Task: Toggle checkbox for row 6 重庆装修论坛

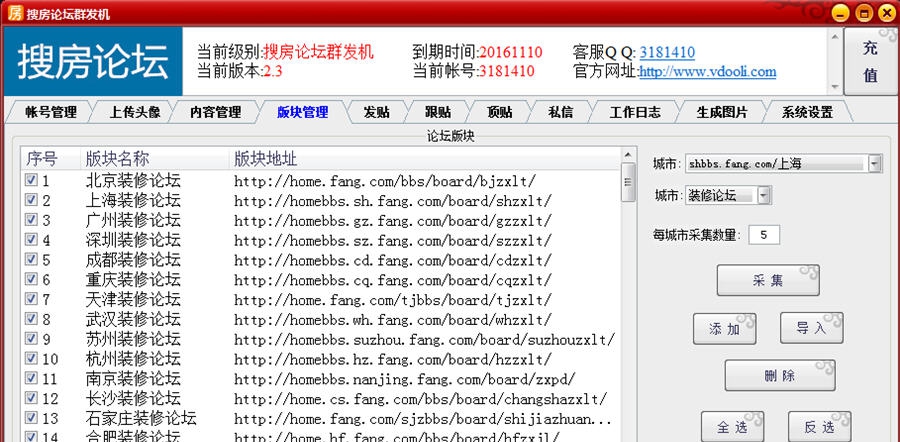Action: click(31, 279)
